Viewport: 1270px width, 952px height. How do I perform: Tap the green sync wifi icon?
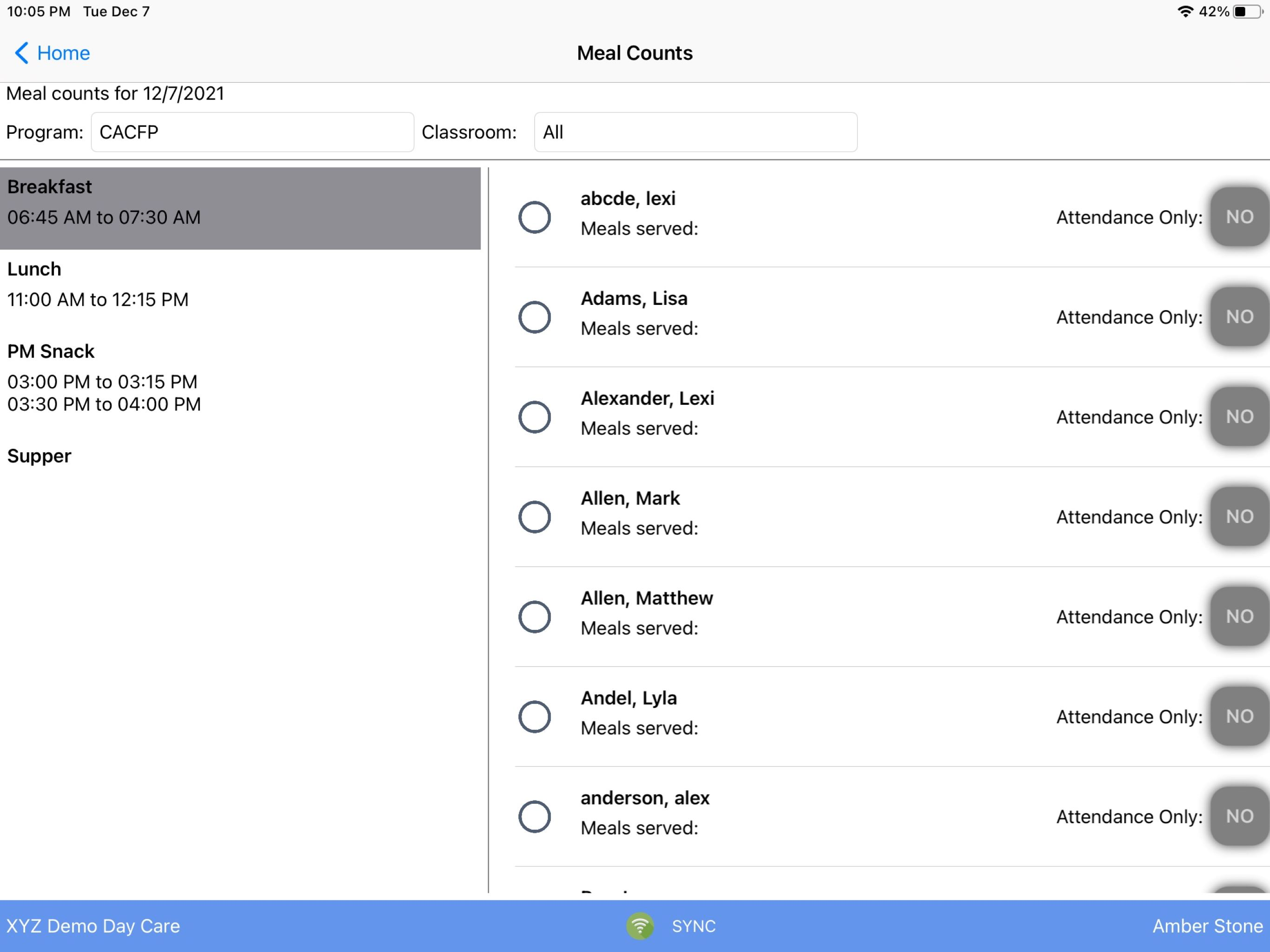[640, 926]
